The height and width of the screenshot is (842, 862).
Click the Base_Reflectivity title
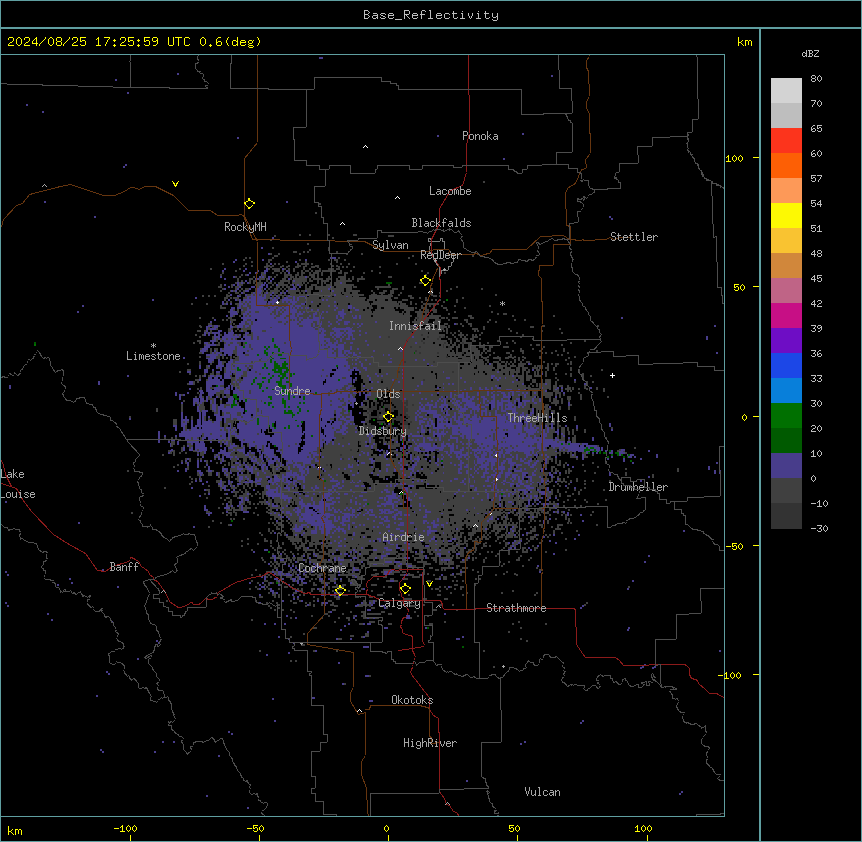(x=431, y=15)
